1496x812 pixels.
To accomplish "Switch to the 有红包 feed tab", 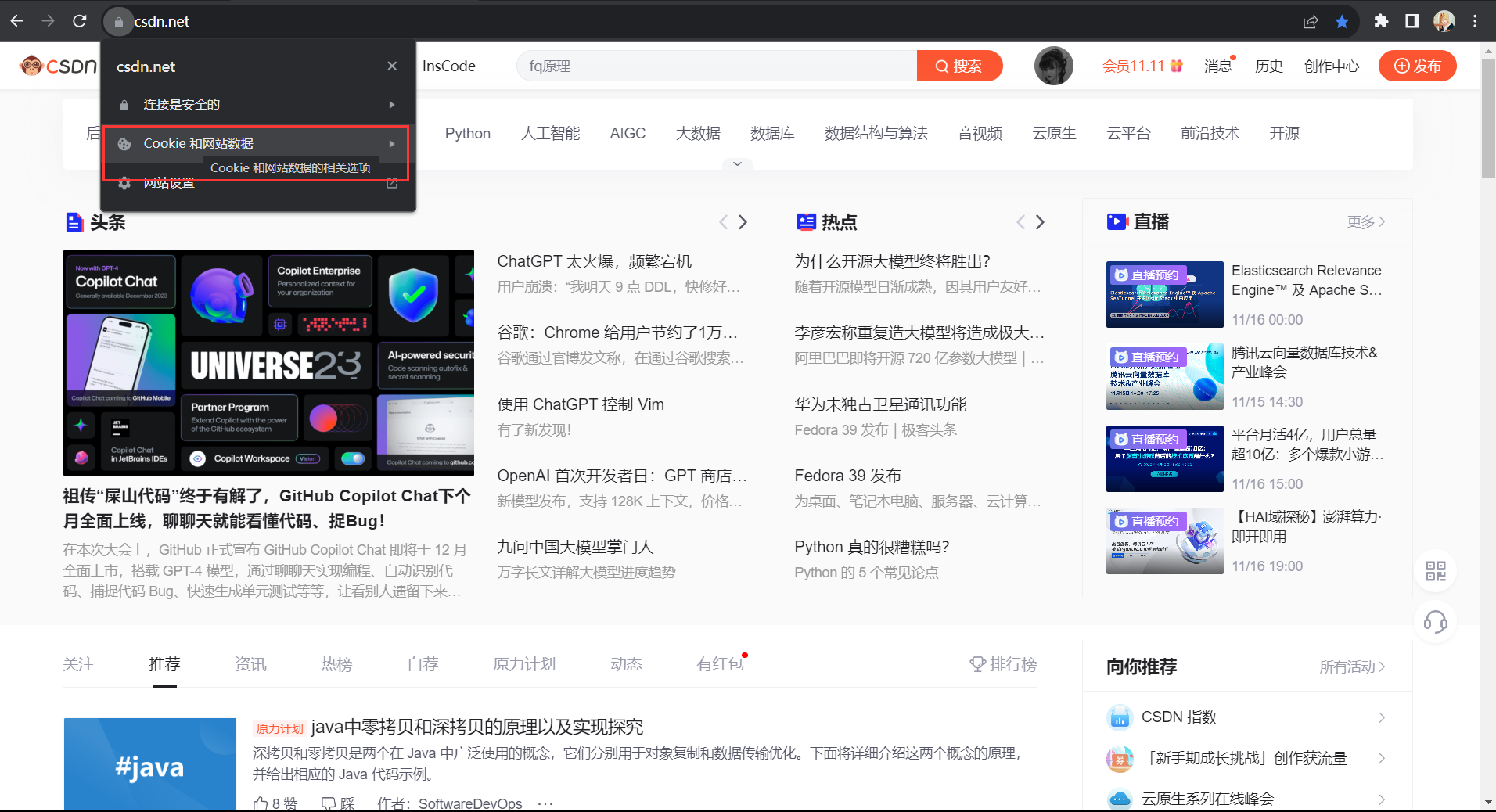I will click(720, 664).
